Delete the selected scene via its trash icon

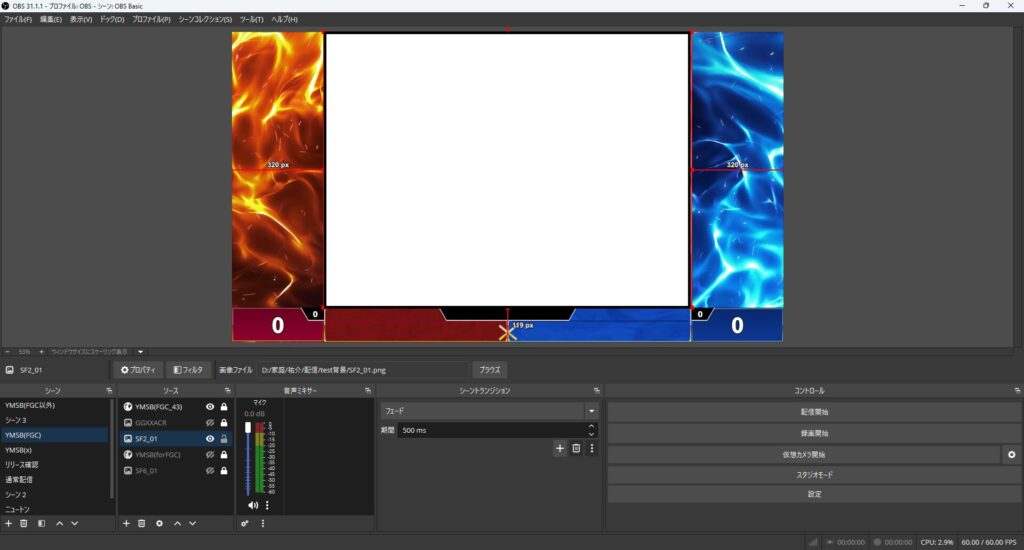pos(24,523)
